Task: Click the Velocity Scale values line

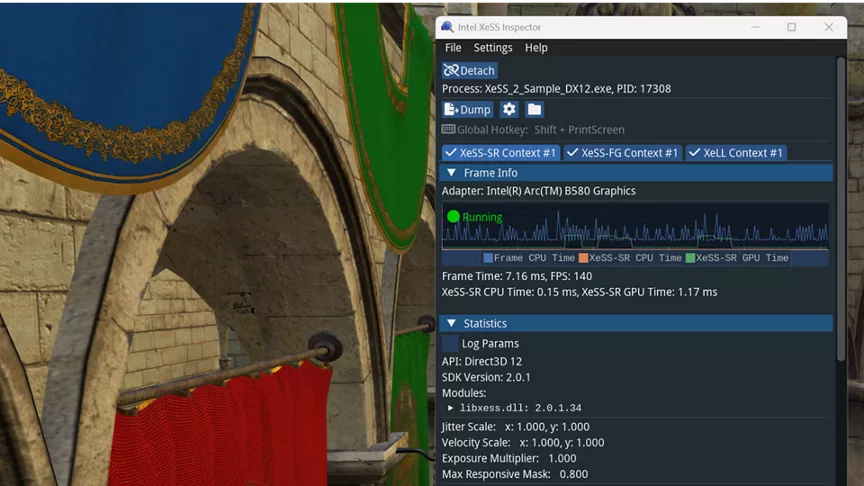Action: point(522,443)
